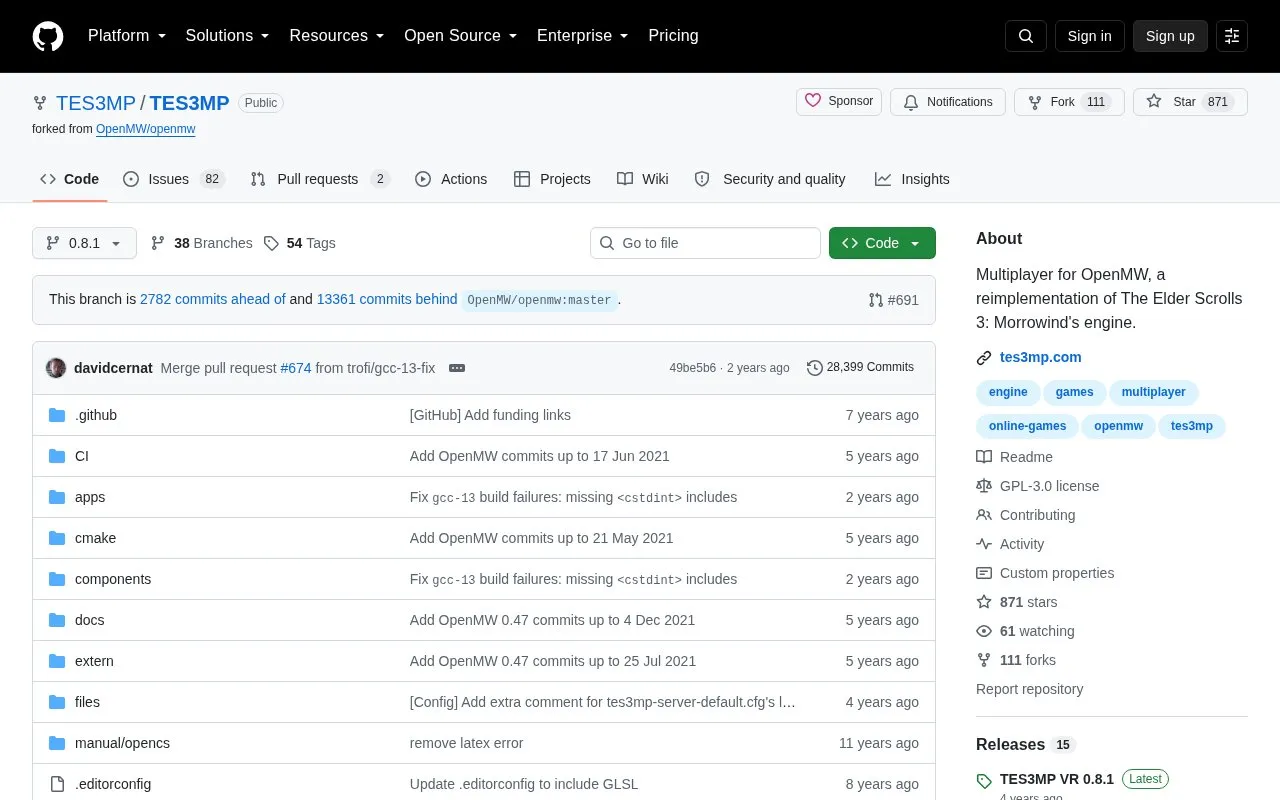Screen dimensions: 1280x800
Task: Open the green Code dropdown button
Action: tap(882, 243)
